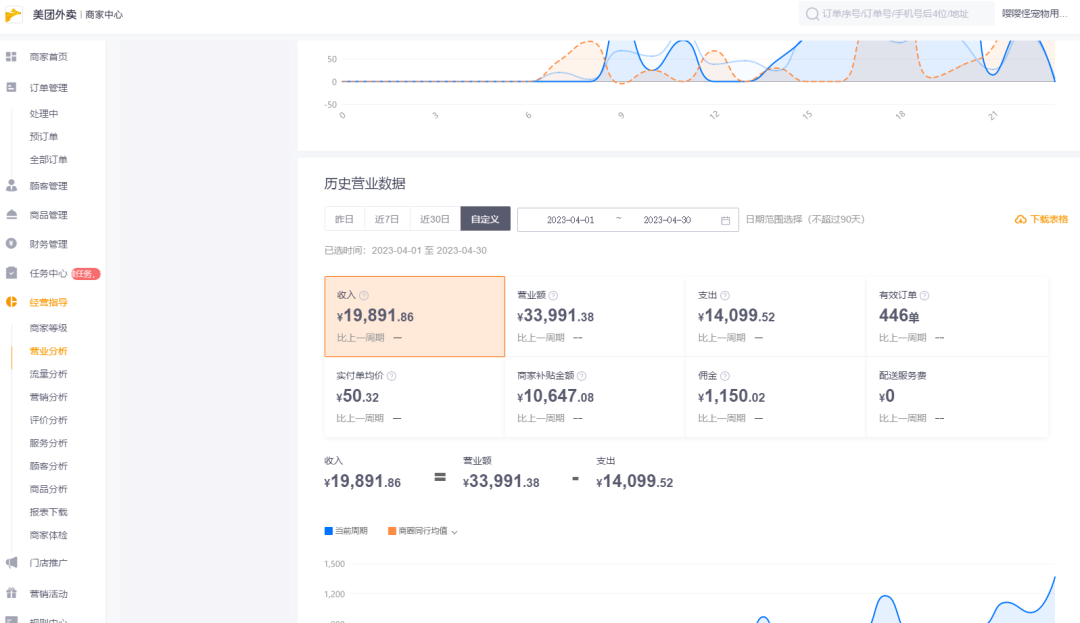Click the search magnifier icon
Screen dimensions: 1080x623
pos(812,14)
